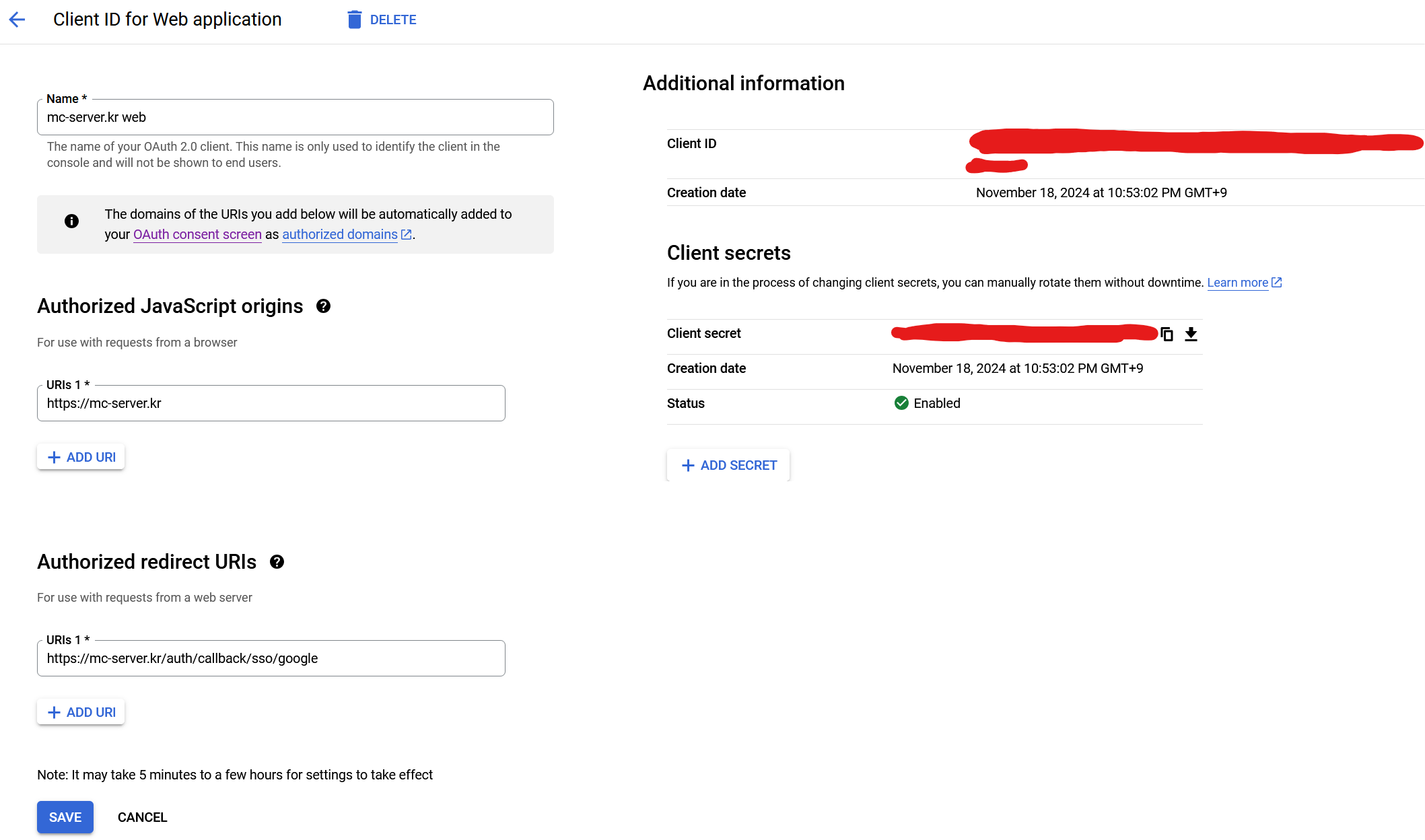Select the Name field containing mc-server.kr web
The height and width of the screenshot is (840, 1425).
coord(296,117)
